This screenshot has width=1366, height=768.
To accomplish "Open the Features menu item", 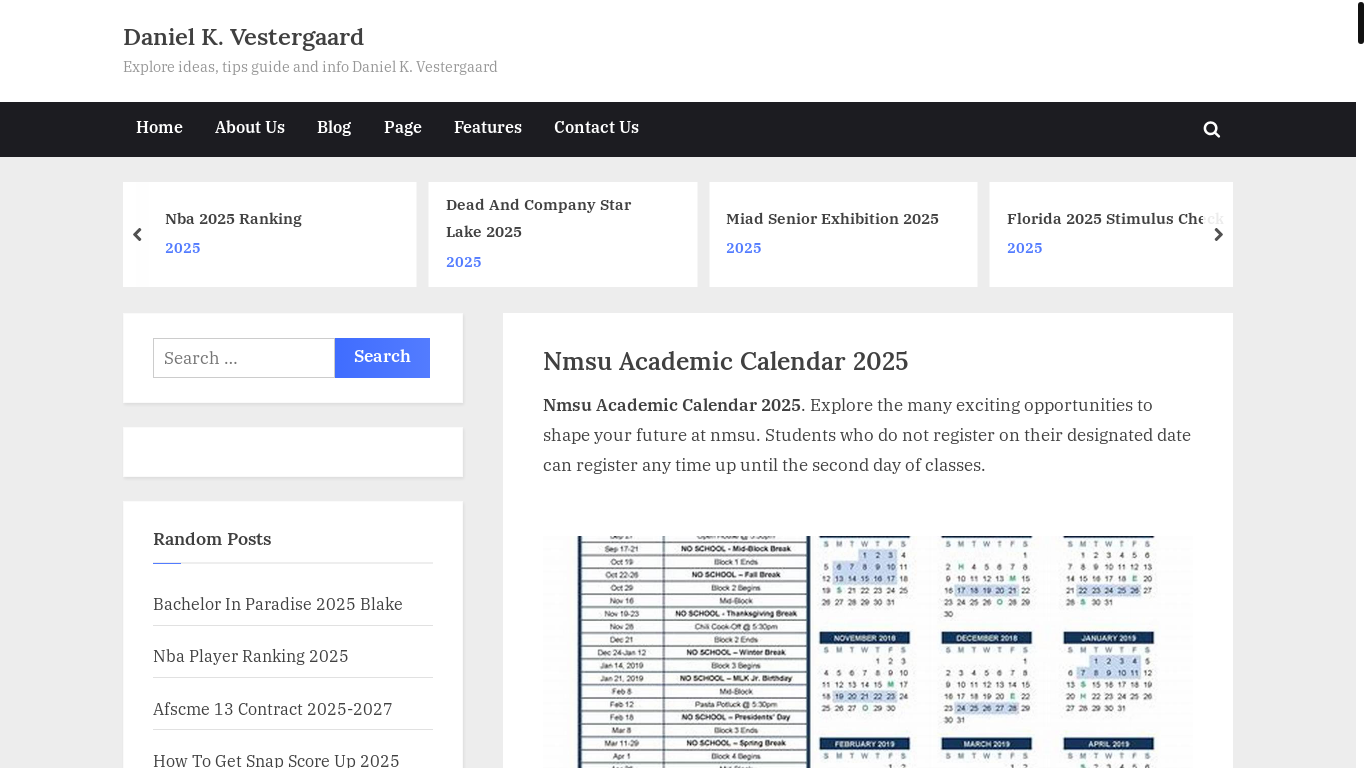I will point(488,128).
